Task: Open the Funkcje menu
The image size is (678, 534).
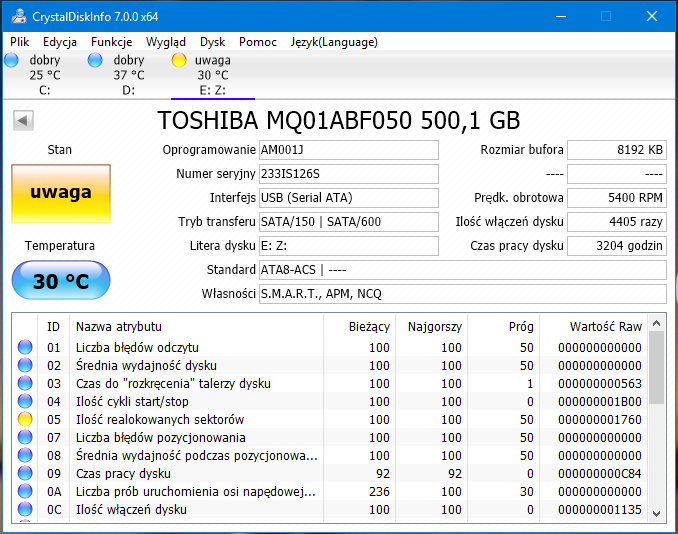Action: pos(112,42)
